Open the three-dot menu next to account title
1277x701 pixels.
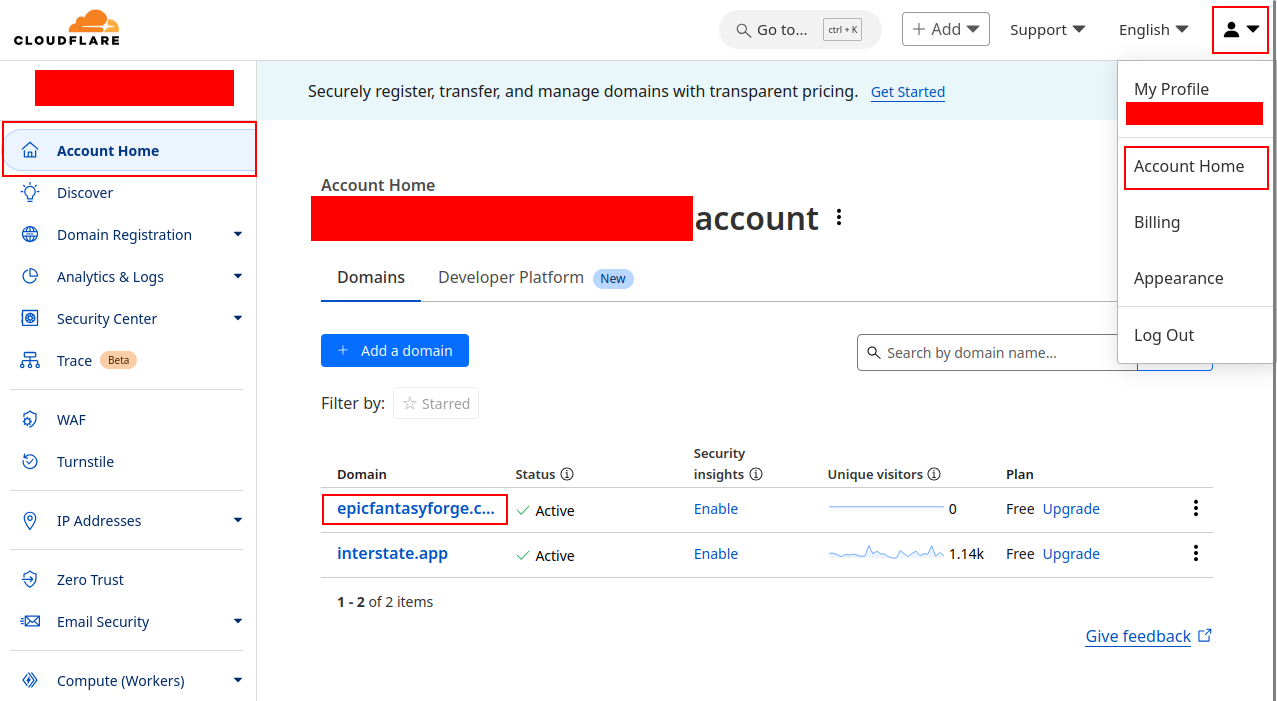(x=839, y=217)
